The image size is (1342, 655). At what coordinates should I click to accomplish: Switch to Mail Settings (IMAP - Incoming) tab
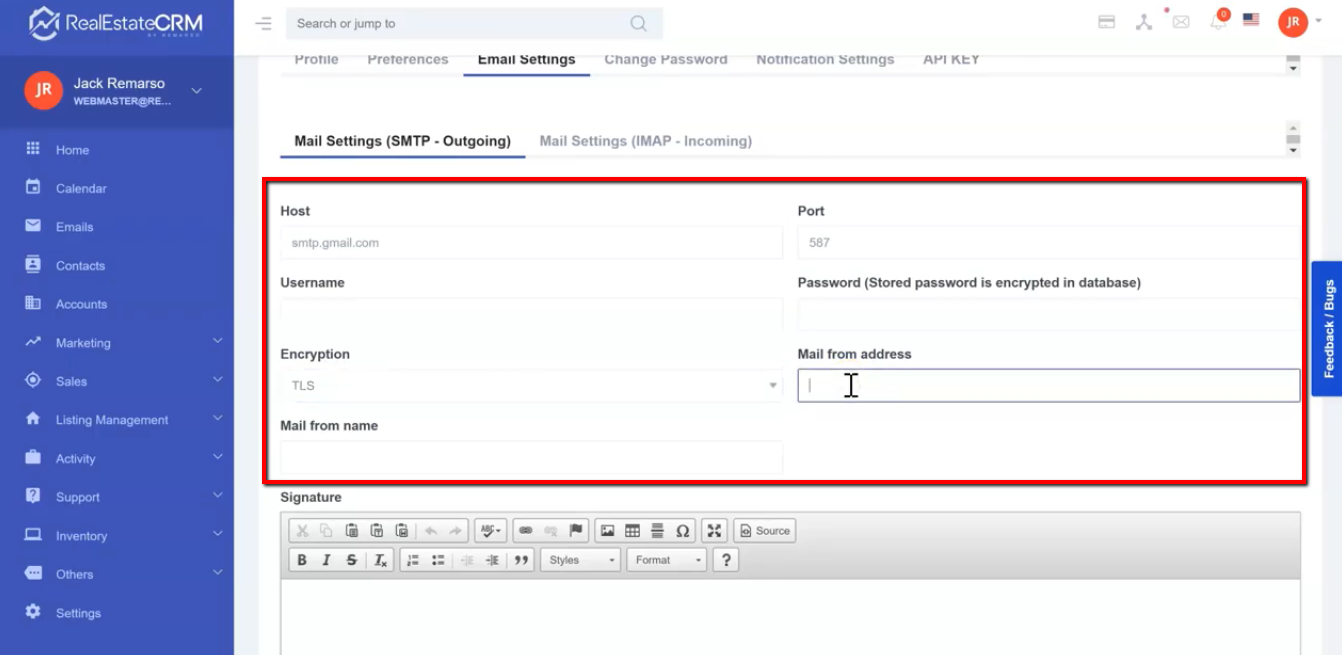click(645, 141)
